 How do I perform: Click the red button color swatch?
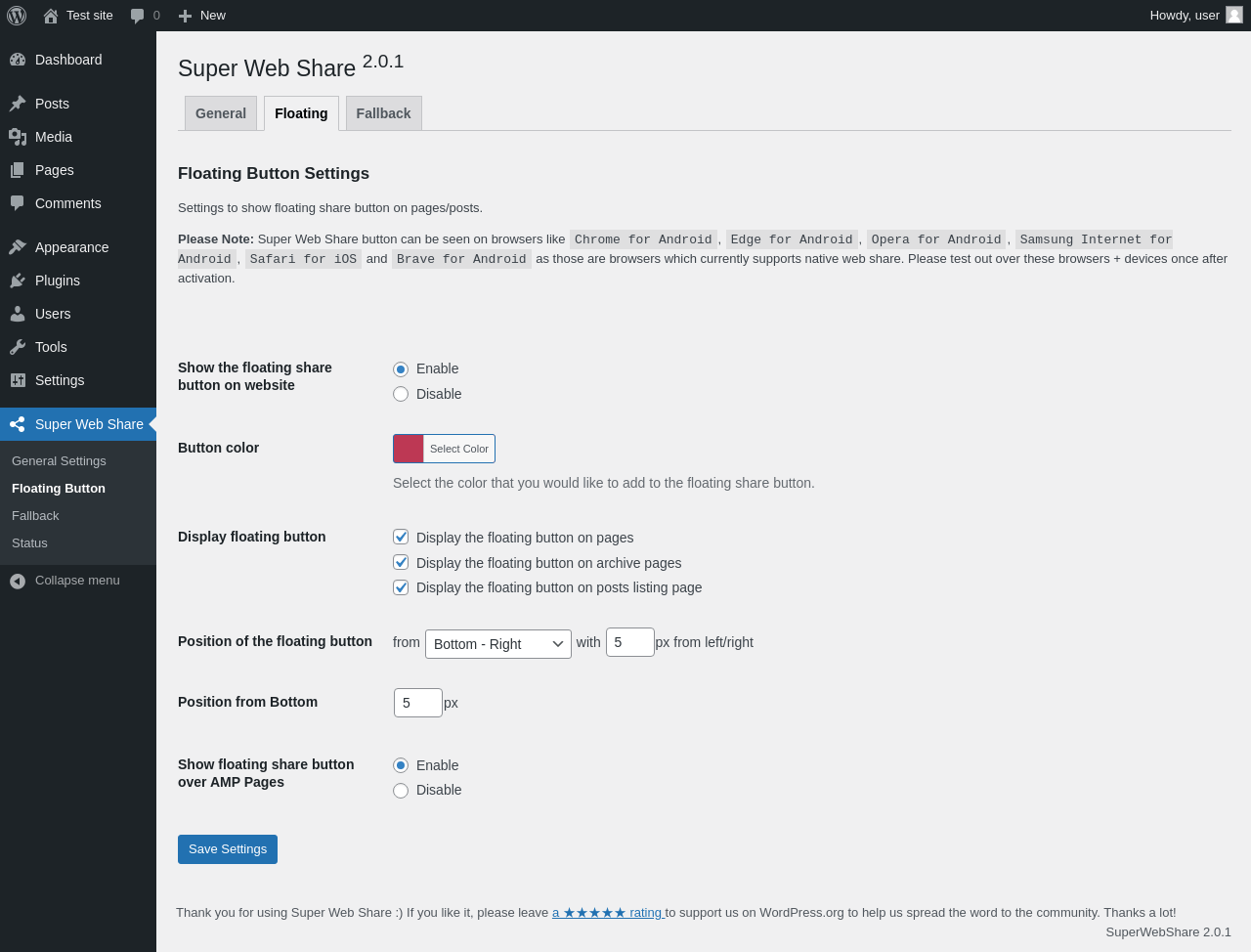click(x=409, y=449)
